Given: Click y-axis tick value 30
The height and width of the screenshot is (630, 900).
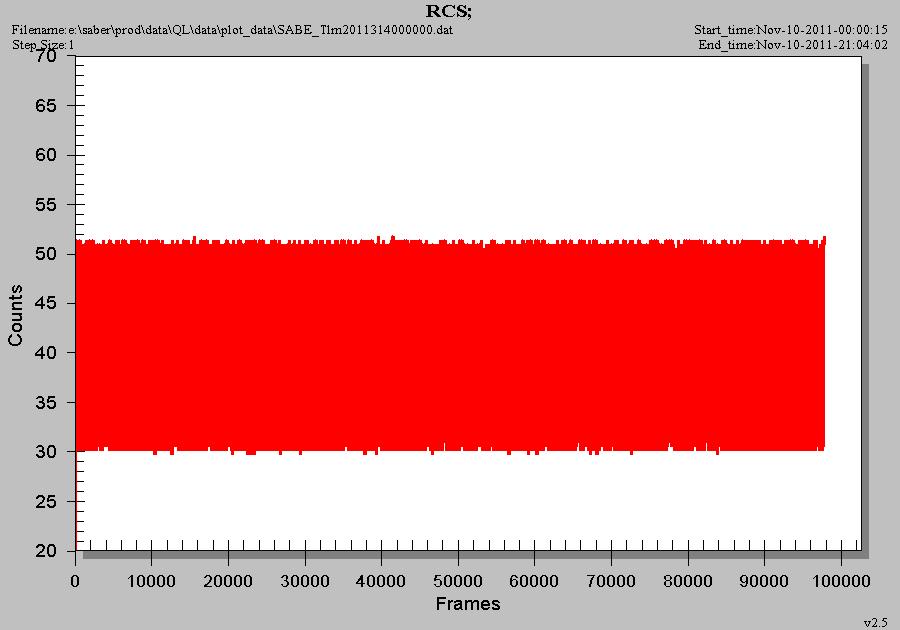Looking at the screenshot, I should (x=46, y=452).
